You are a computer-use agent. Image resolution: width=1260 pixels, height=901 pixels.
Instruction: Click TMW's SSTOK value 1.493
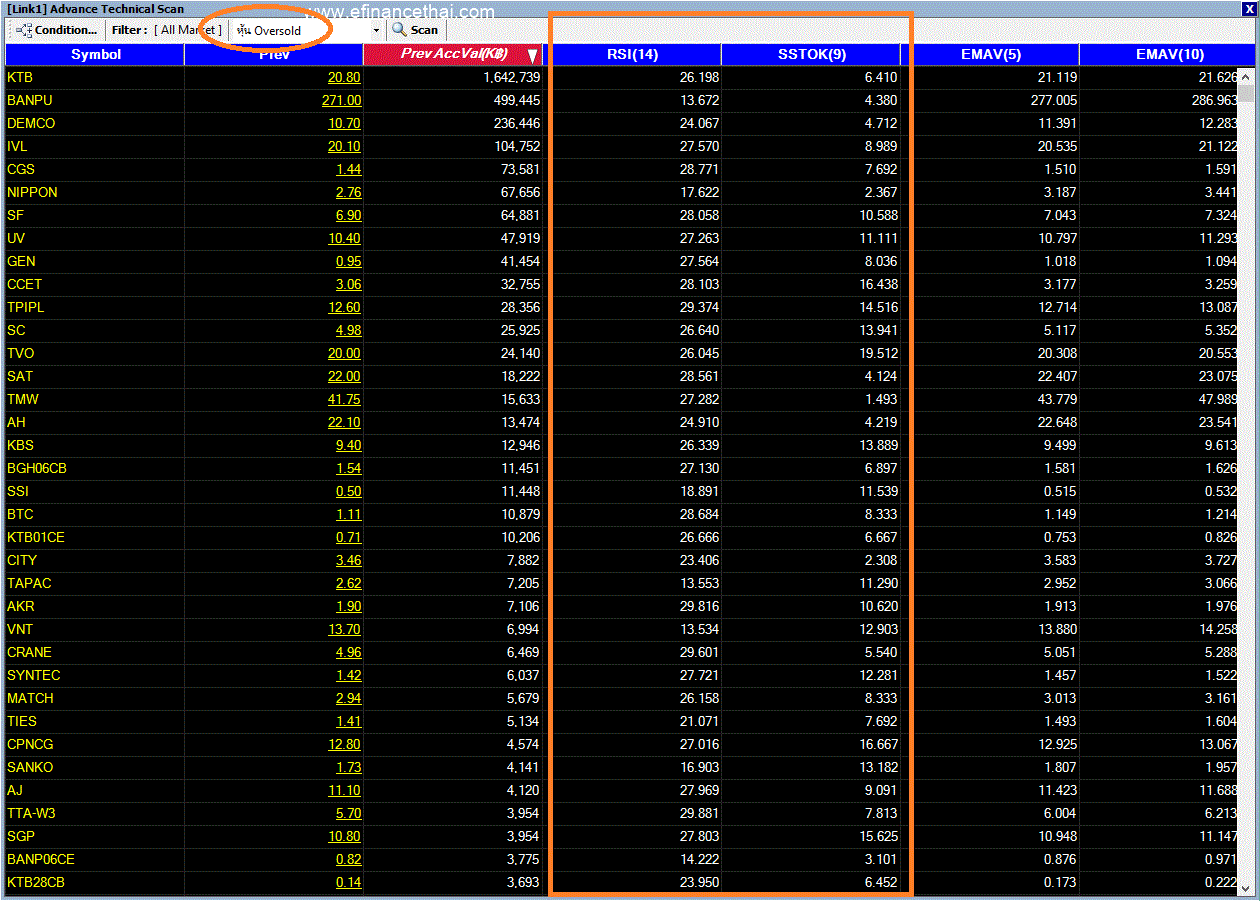point(880,399)
